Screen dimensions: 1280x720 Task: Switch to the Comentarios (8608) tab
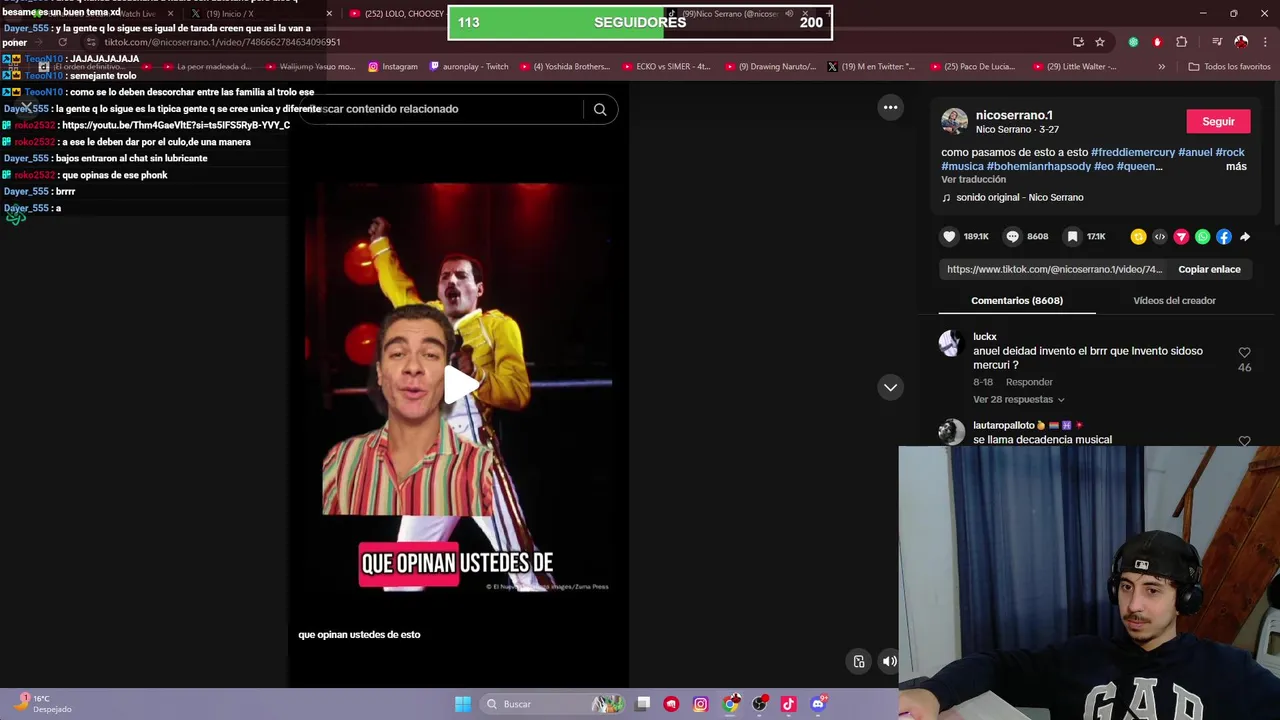[1017, 301]
